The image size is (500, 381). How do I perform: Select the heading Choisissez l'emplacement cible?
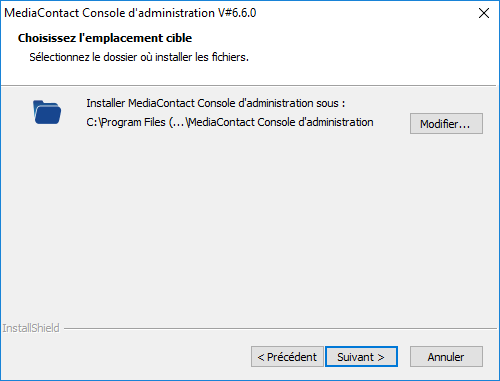tap(105, 38)
